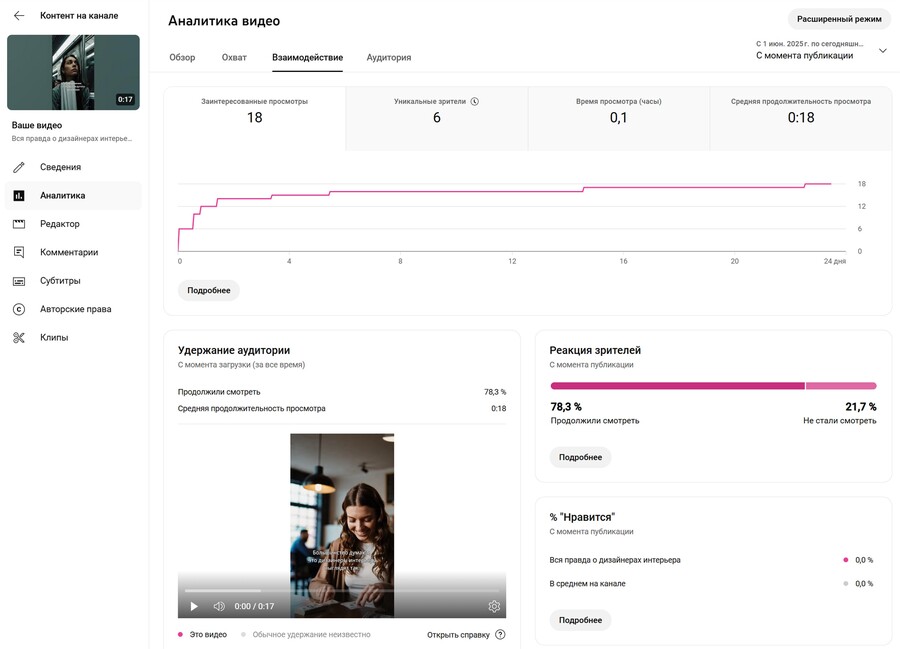This screenshot has width=900, height=649.
Task: Click the Комментарии icon in sidebar
Action: [19, 252]
